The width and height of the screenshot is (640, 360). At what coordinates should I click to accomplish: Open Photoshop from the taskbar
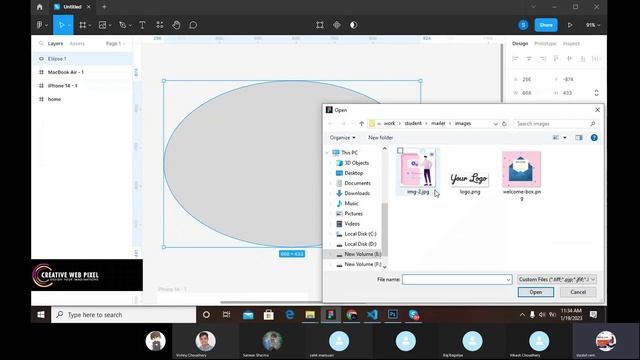(x=393, y=314)
